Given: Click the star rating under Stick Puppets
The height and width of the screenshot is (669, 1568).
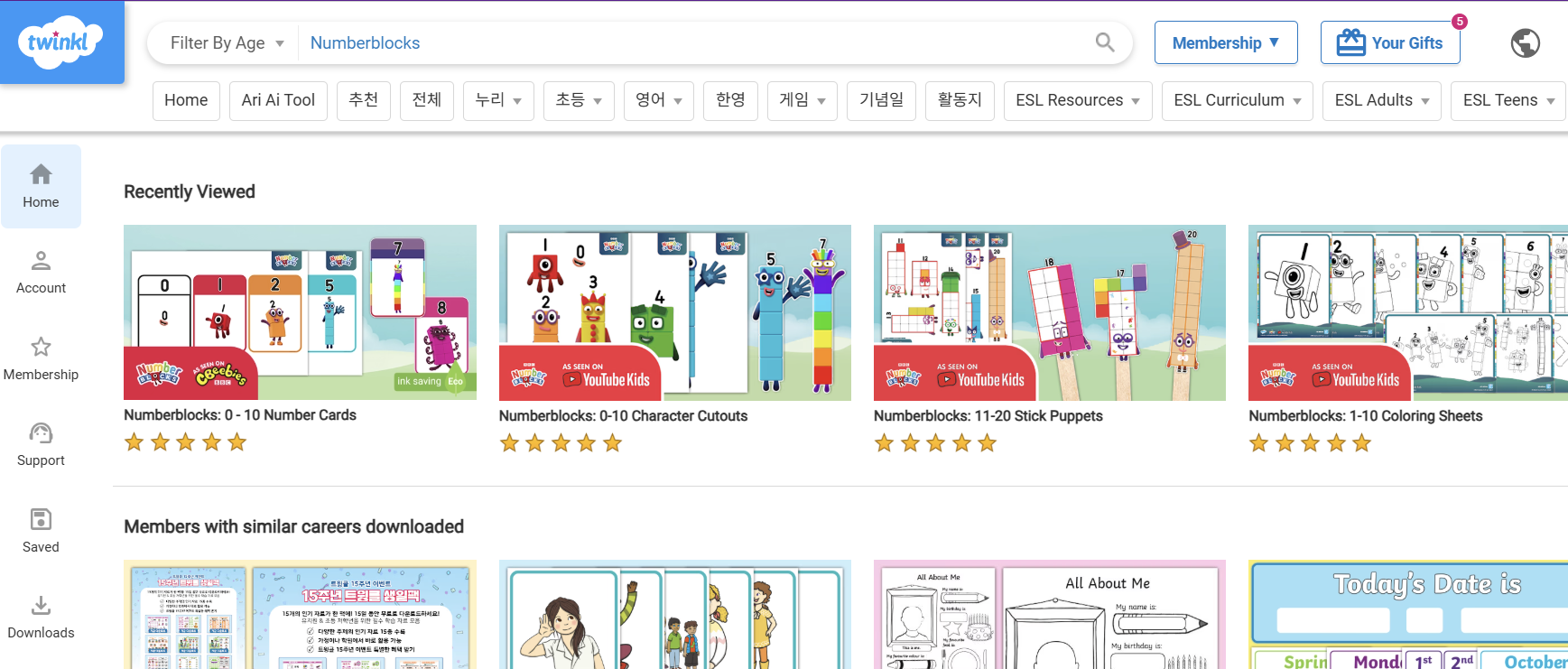Looking at the screenshot, I should [x=936, y=443].
